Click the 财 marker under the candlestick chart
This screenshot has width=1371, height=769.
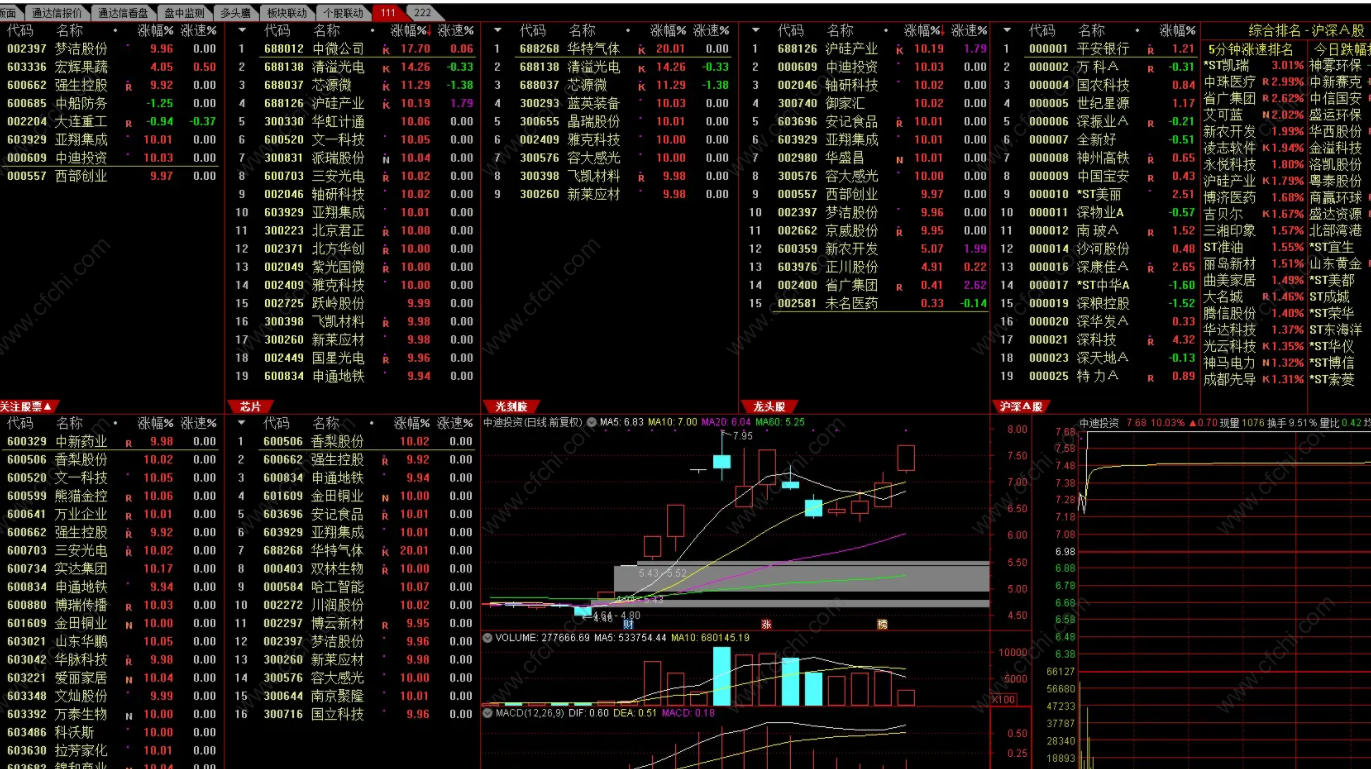(627, 623)
